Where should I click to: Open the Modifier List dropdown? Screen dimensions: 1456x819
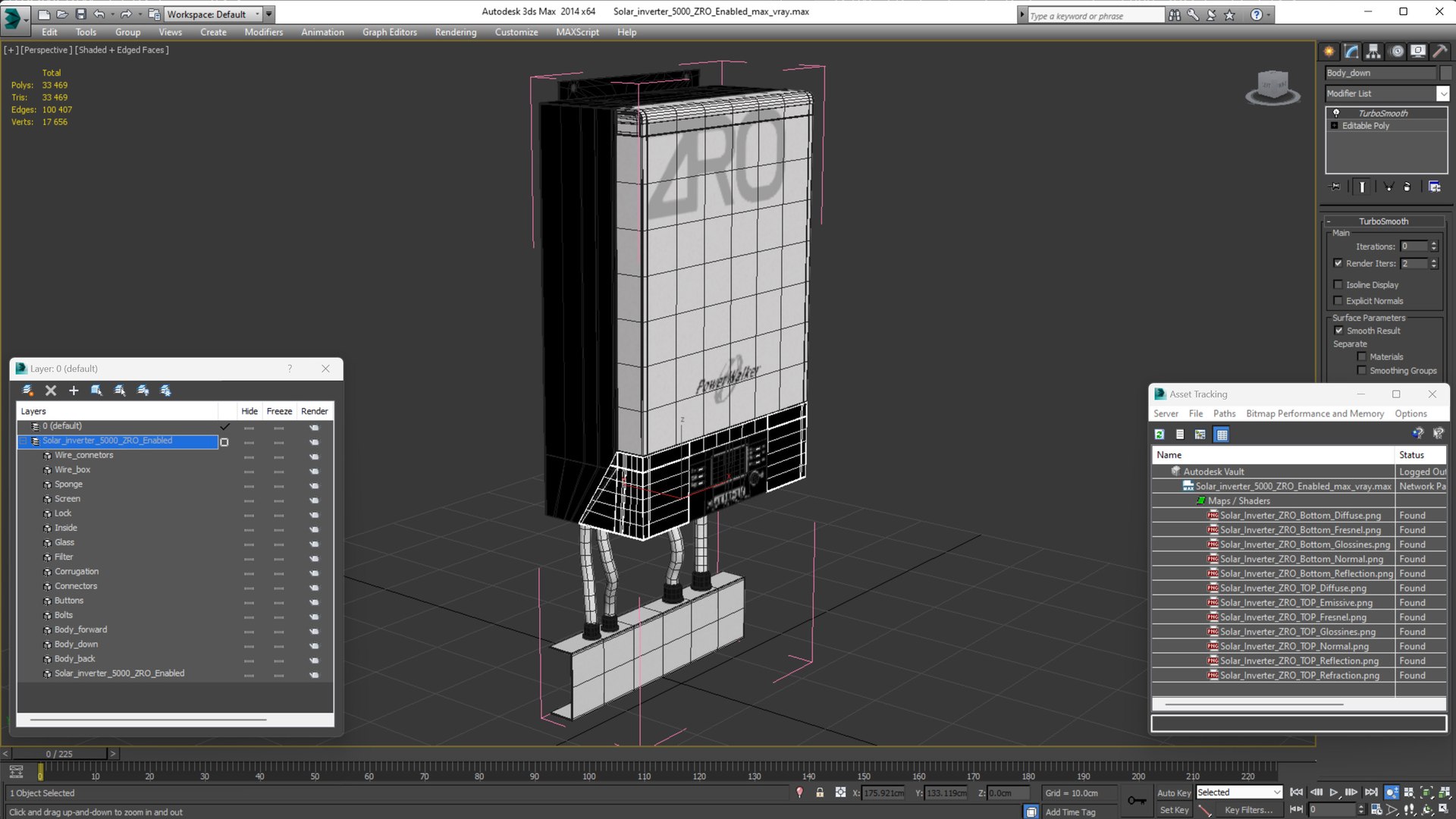pos(1442,93)
